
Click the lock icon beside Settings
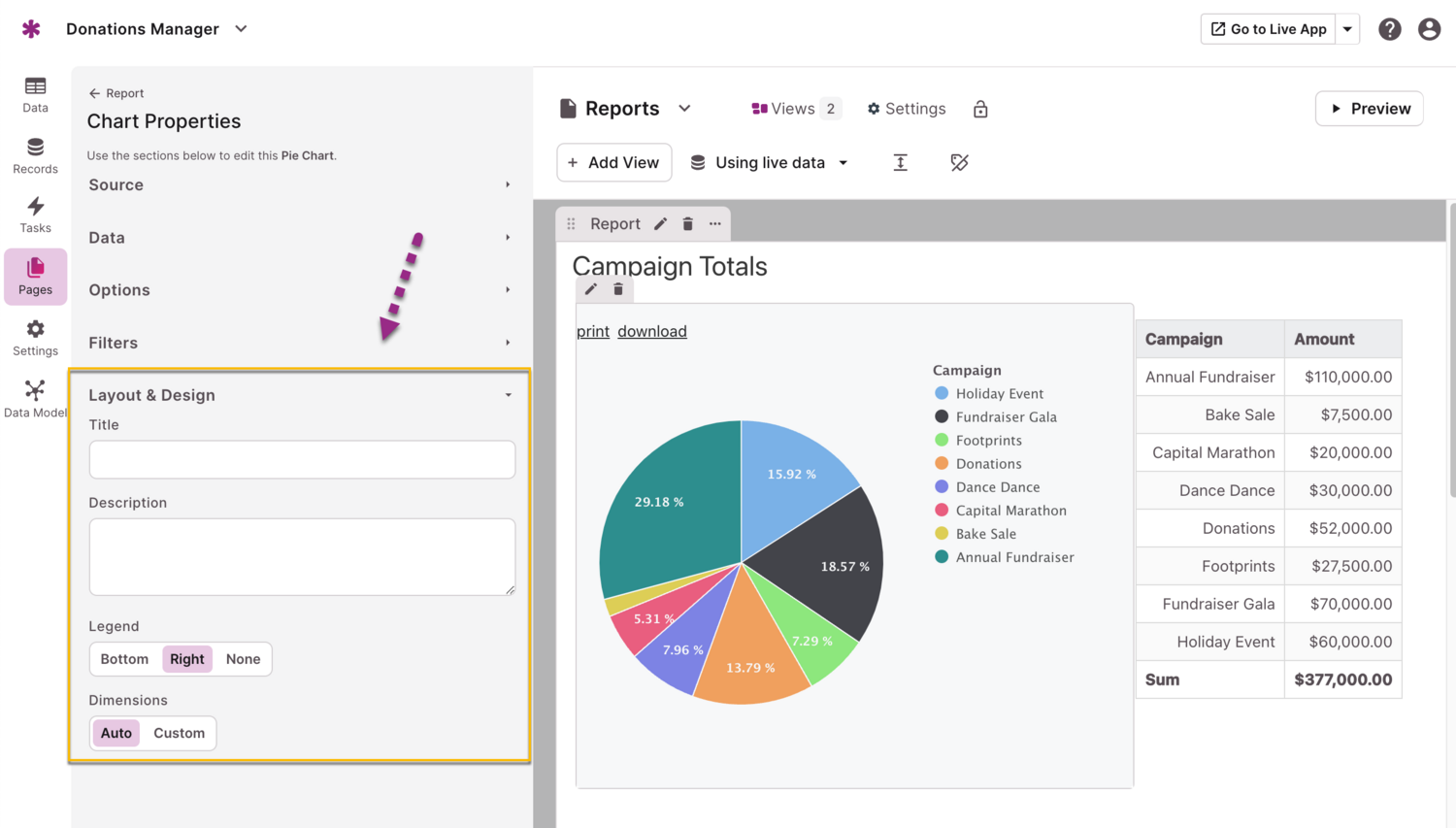[x=980, y=109]
